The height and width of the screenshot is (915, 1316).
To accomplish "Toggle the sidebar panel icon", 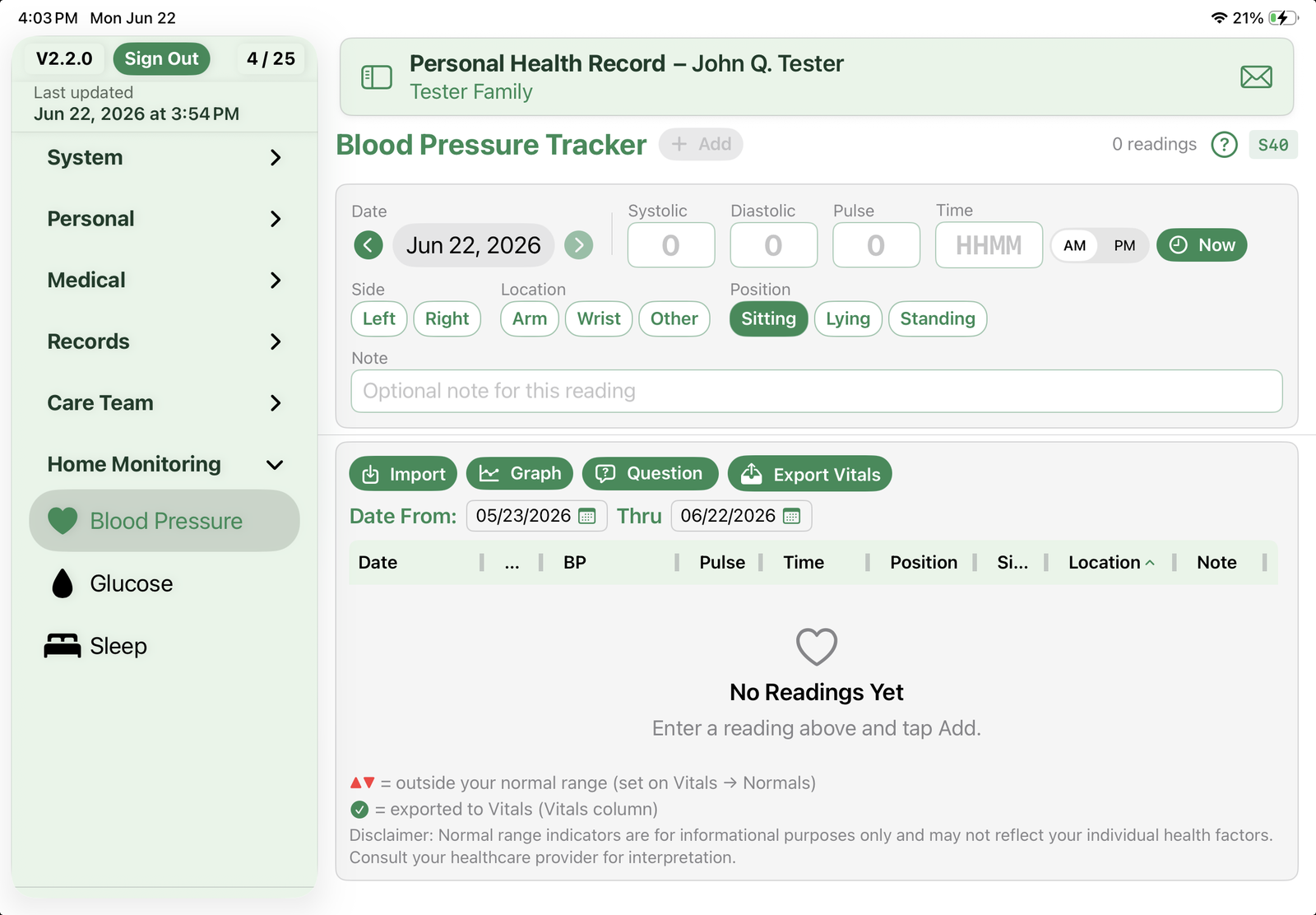I will [377, 77].
